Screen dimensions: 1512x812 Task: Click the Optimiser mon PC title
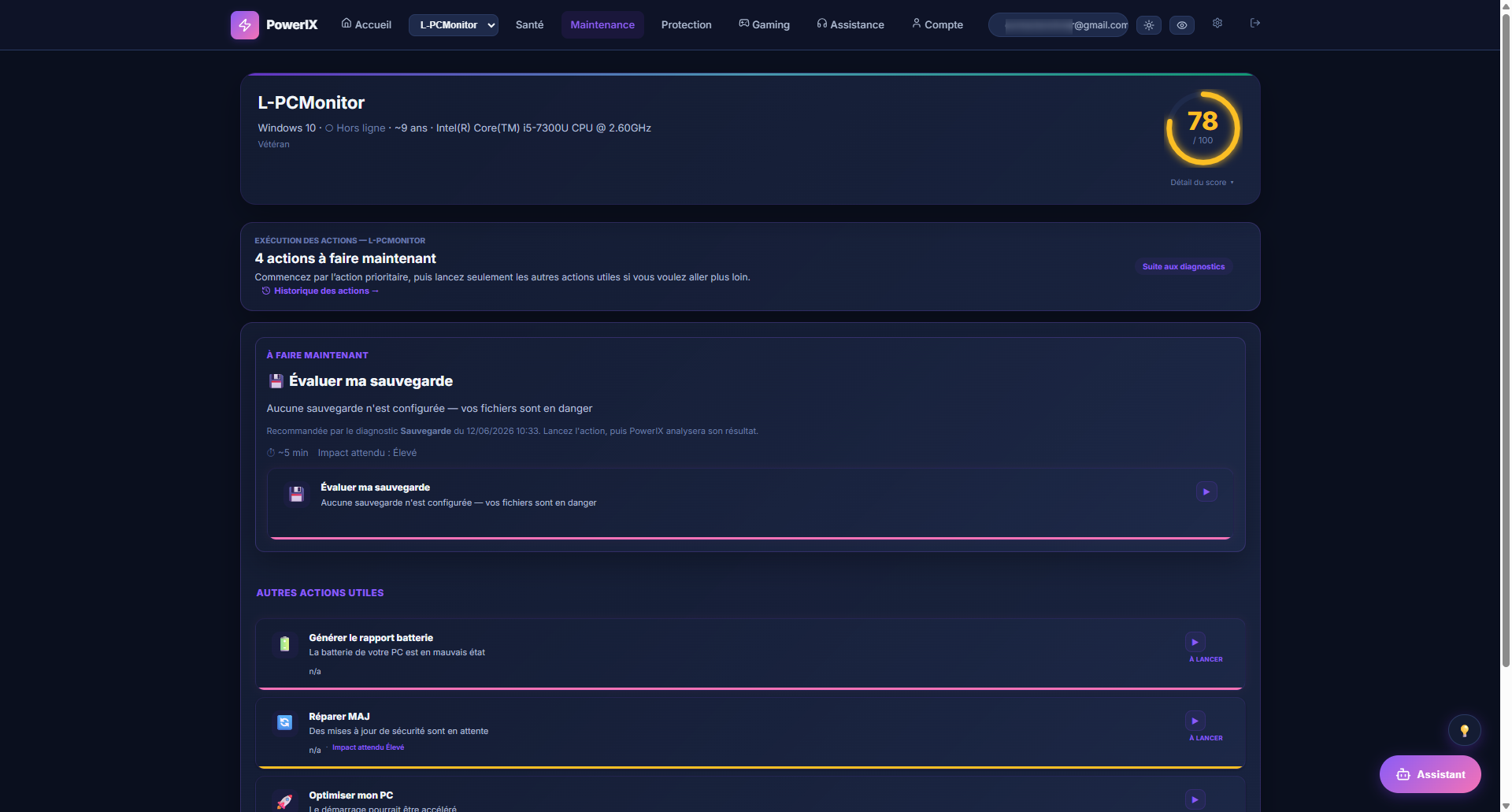[350, 795]
